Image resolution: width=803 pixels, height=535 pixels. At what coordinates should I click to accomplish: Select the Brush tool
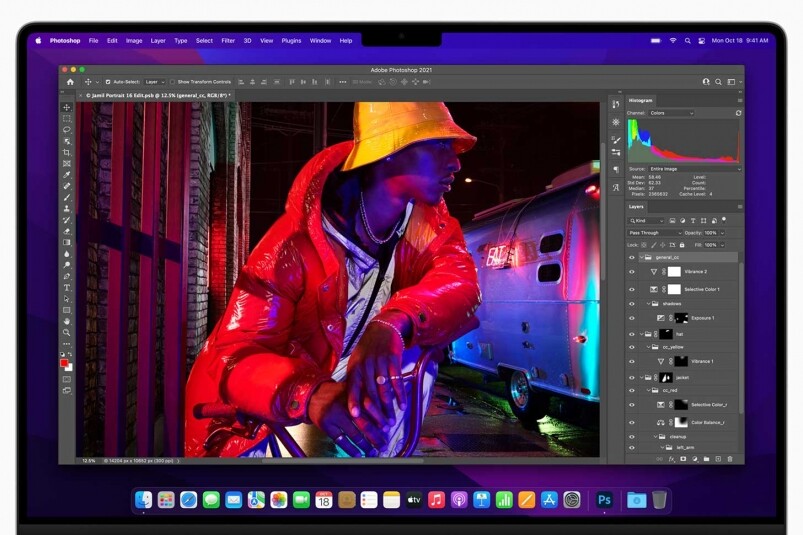tap(67, 198)
